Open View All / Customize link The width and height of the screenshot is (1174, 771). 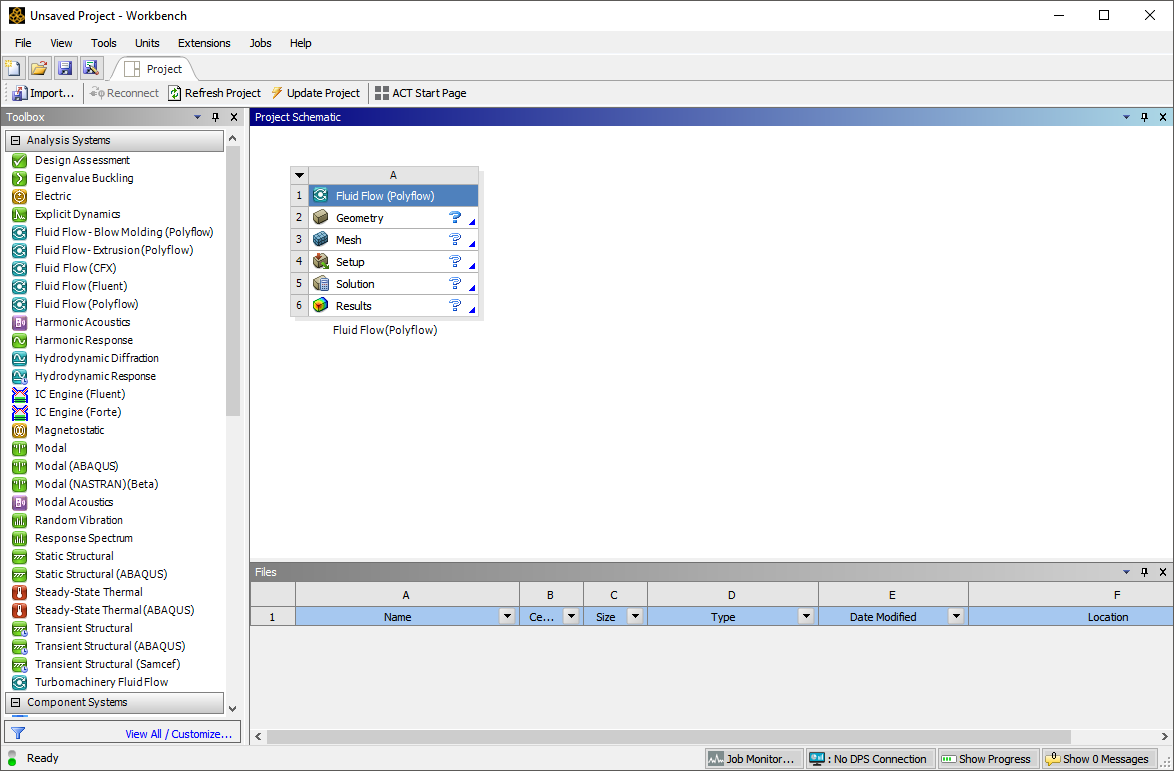coord(178,734)
